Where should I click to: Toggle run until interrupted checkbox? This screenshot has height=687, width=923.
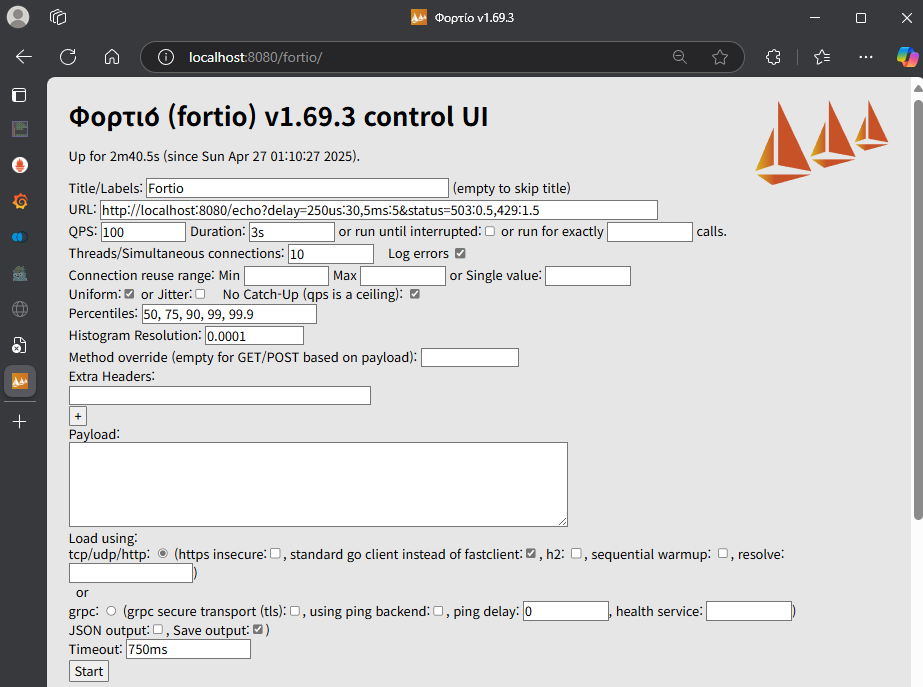point(490,231)
